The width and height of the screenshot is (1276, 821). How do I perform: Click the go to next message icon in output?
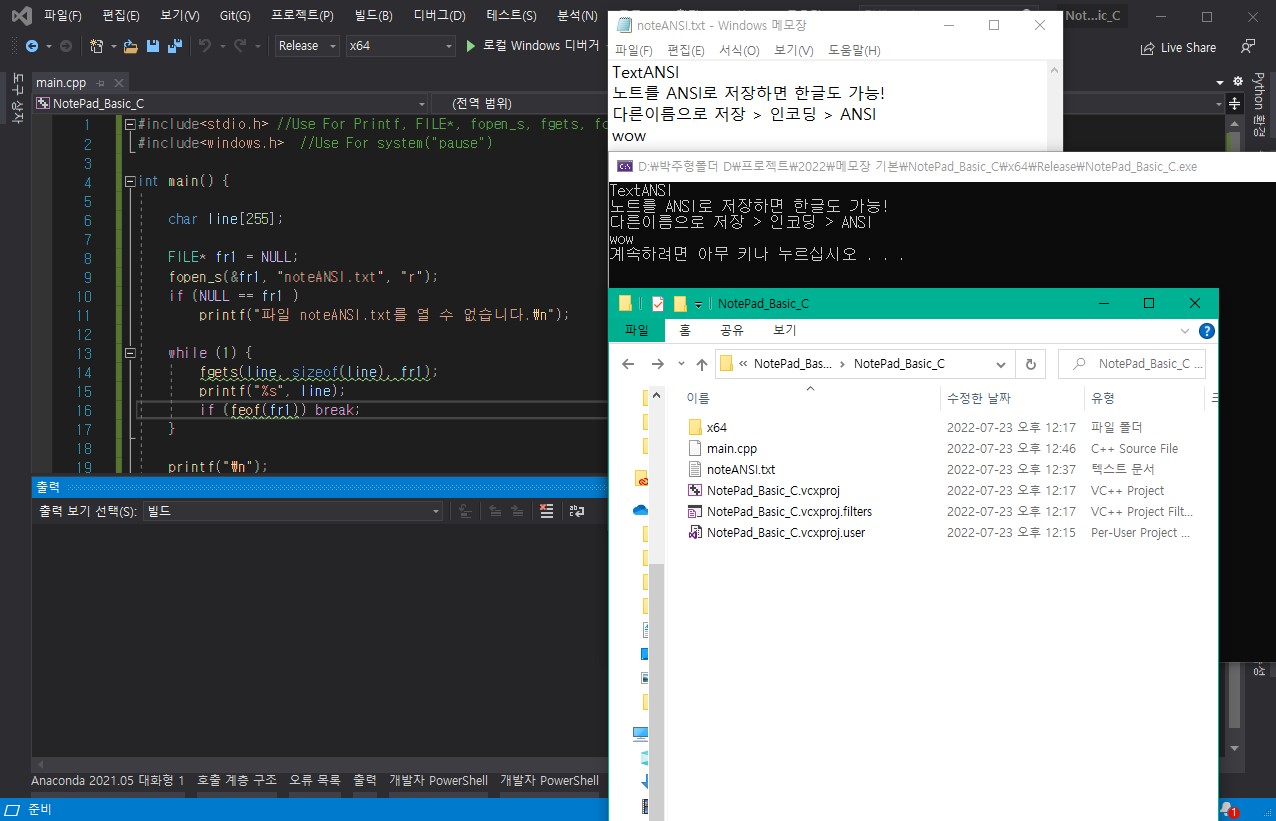[x=516, y=511]
